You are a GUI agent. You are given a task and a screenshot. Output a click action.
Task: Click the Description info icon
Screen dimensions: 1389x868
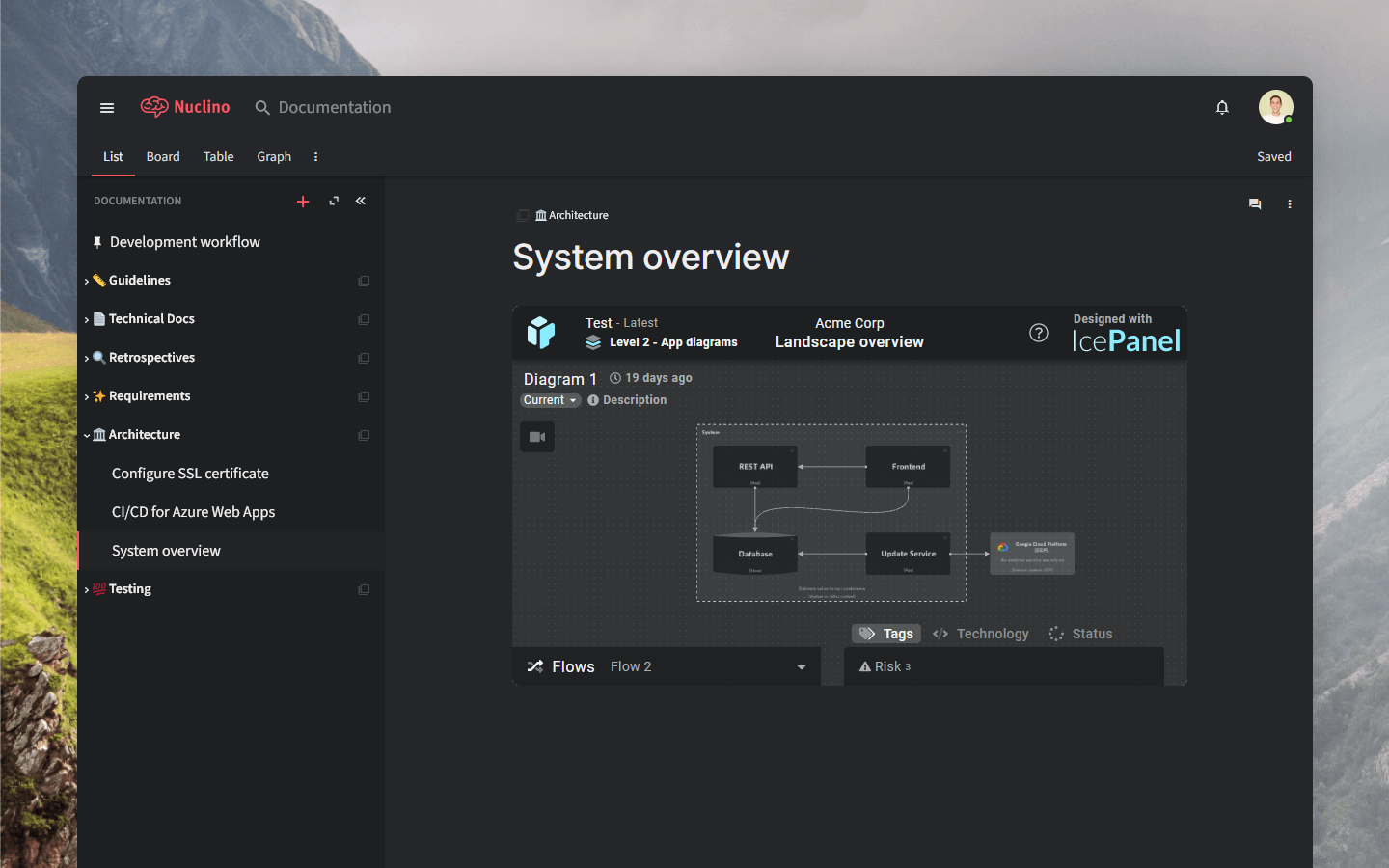593,400
